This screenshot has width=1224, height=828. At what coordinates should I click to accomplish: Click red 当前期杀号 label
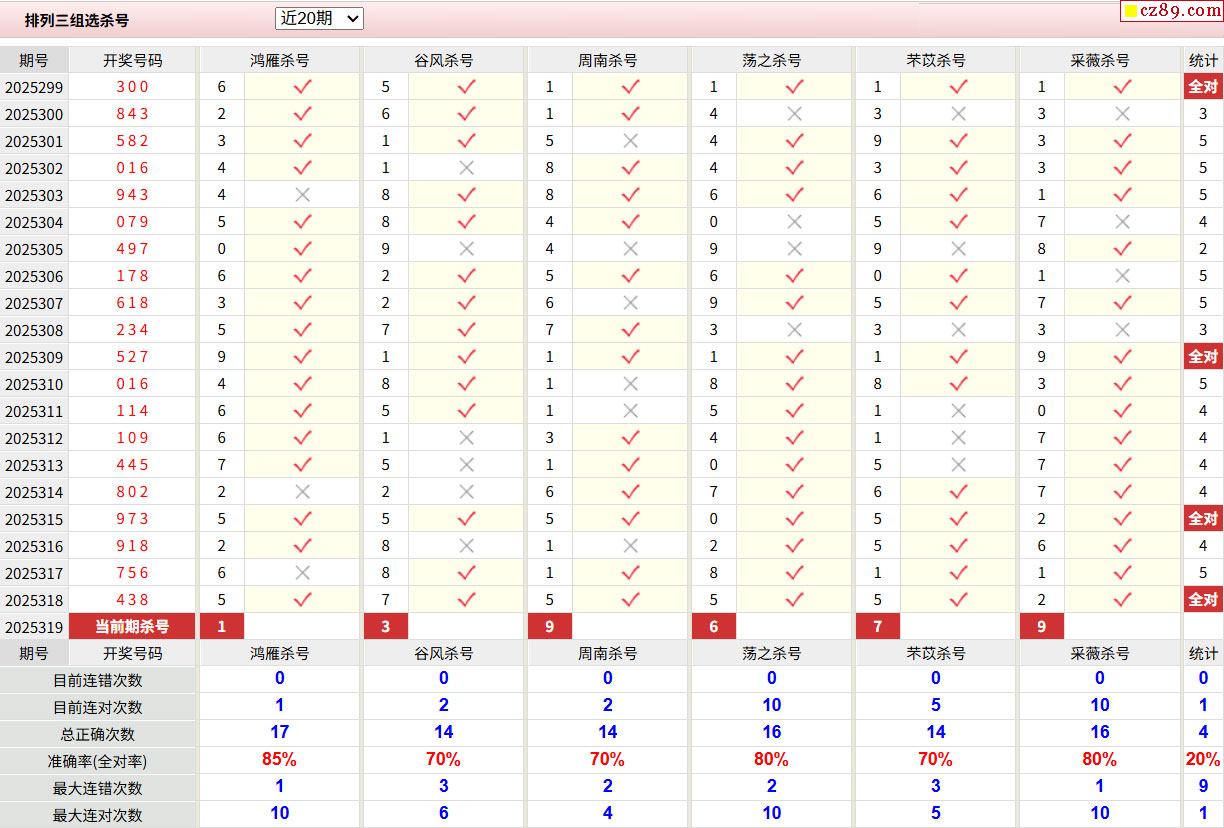[132, 627]
